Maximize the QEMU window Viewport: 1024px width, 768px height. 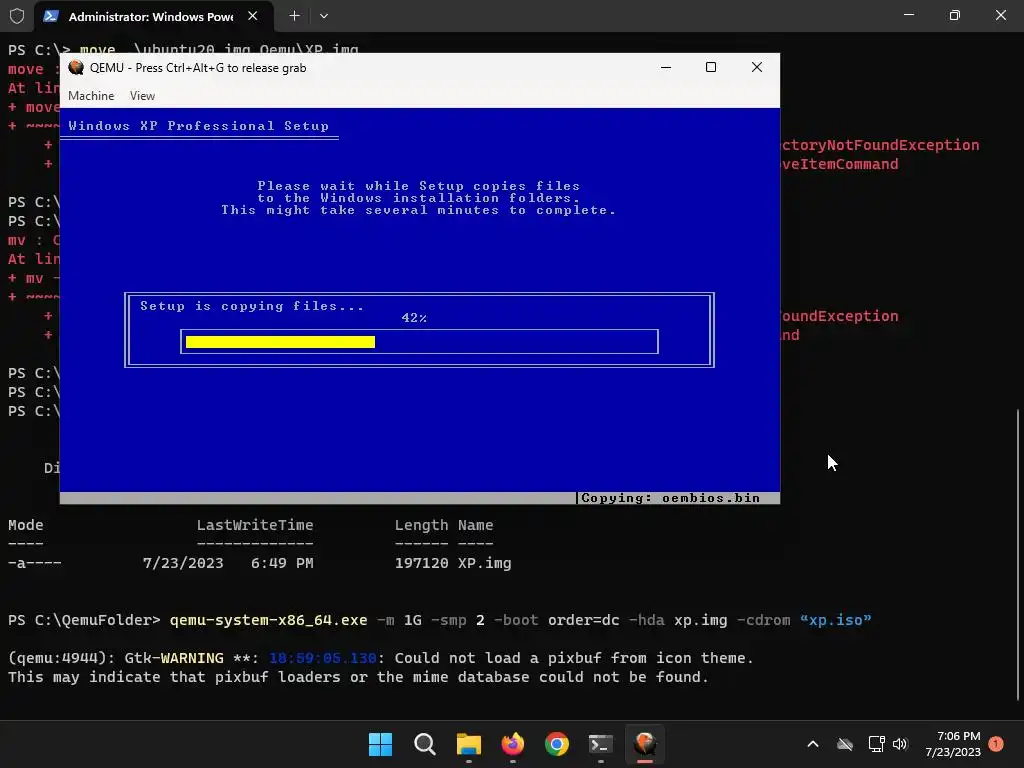pyautogui.click(x=711, y=67)
